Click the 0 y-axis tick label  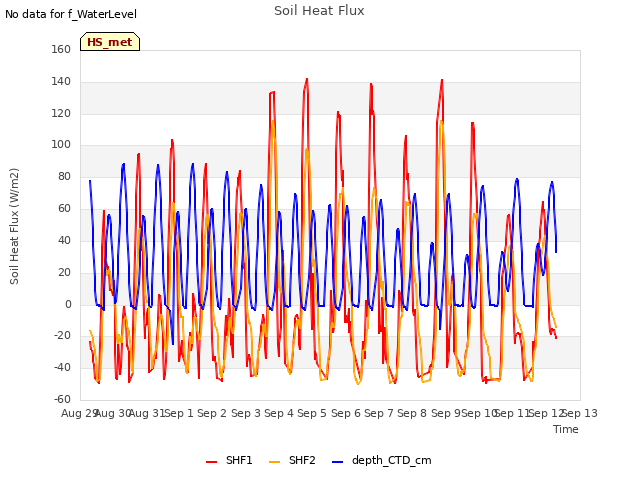click(68, 304)
